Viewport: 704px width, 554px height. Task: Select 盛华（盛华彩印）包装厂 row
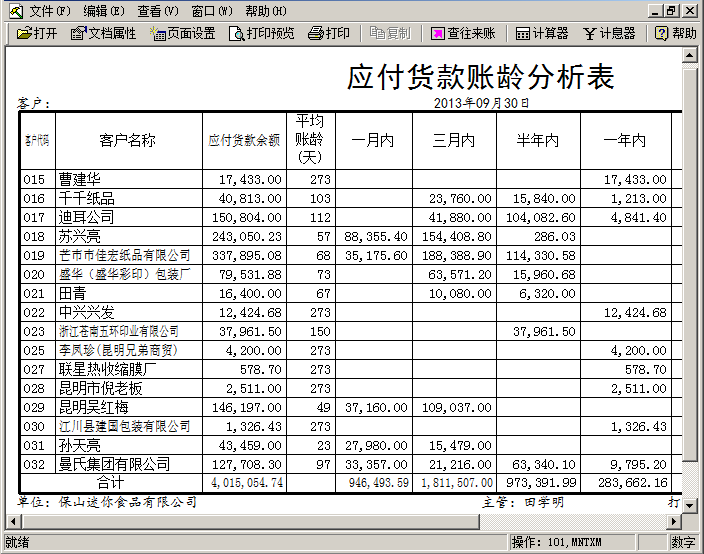point(124,274)
